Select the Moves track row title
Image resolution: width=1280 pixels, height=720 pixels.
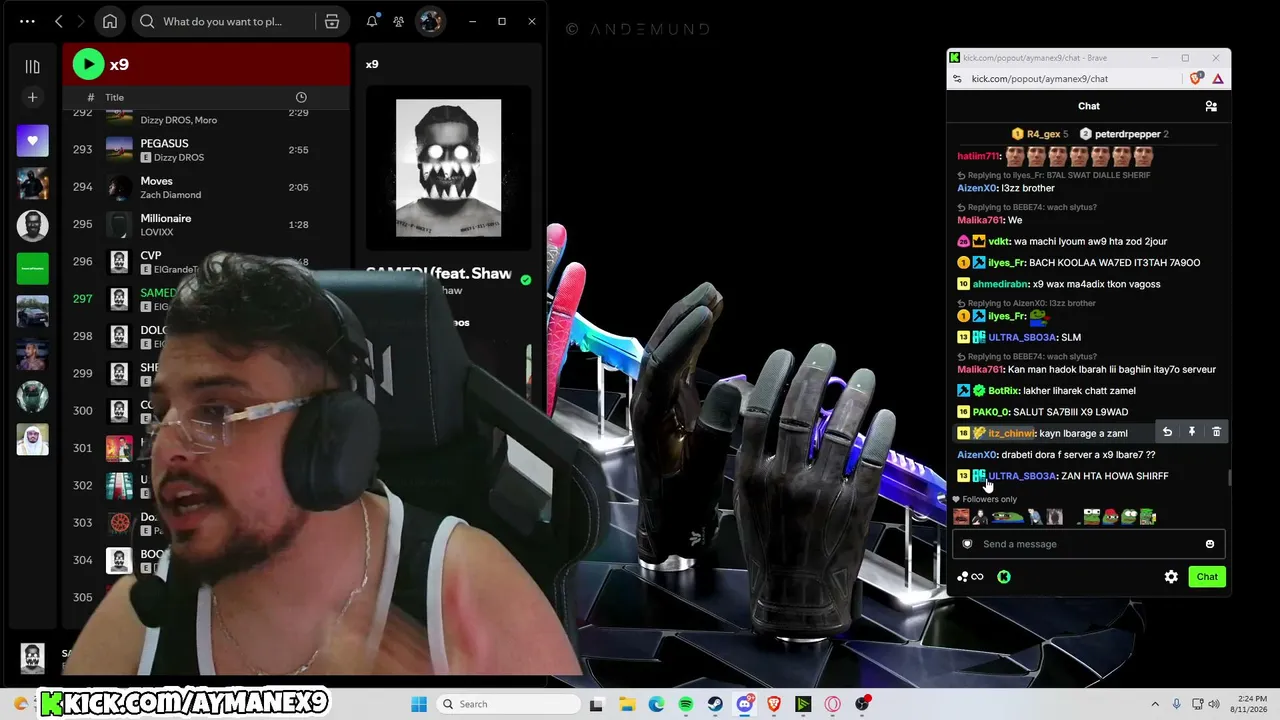[157, 181]
